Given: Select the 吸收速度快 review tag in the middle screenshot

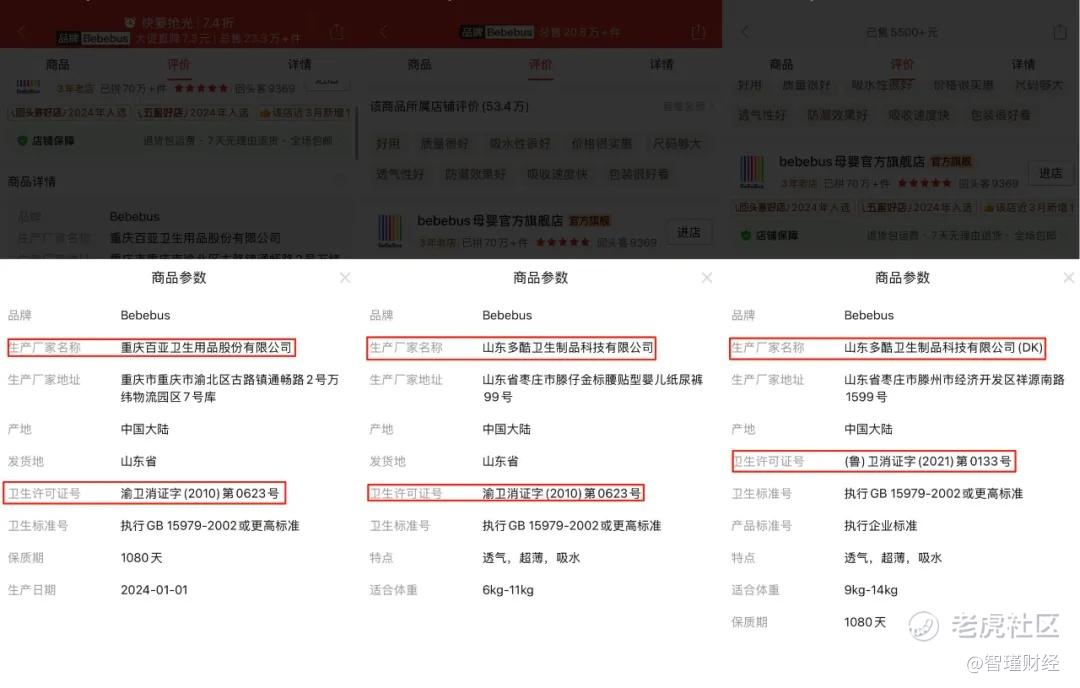Looking at the screenshot, I should pyautogui.click(x=557, y=174).
